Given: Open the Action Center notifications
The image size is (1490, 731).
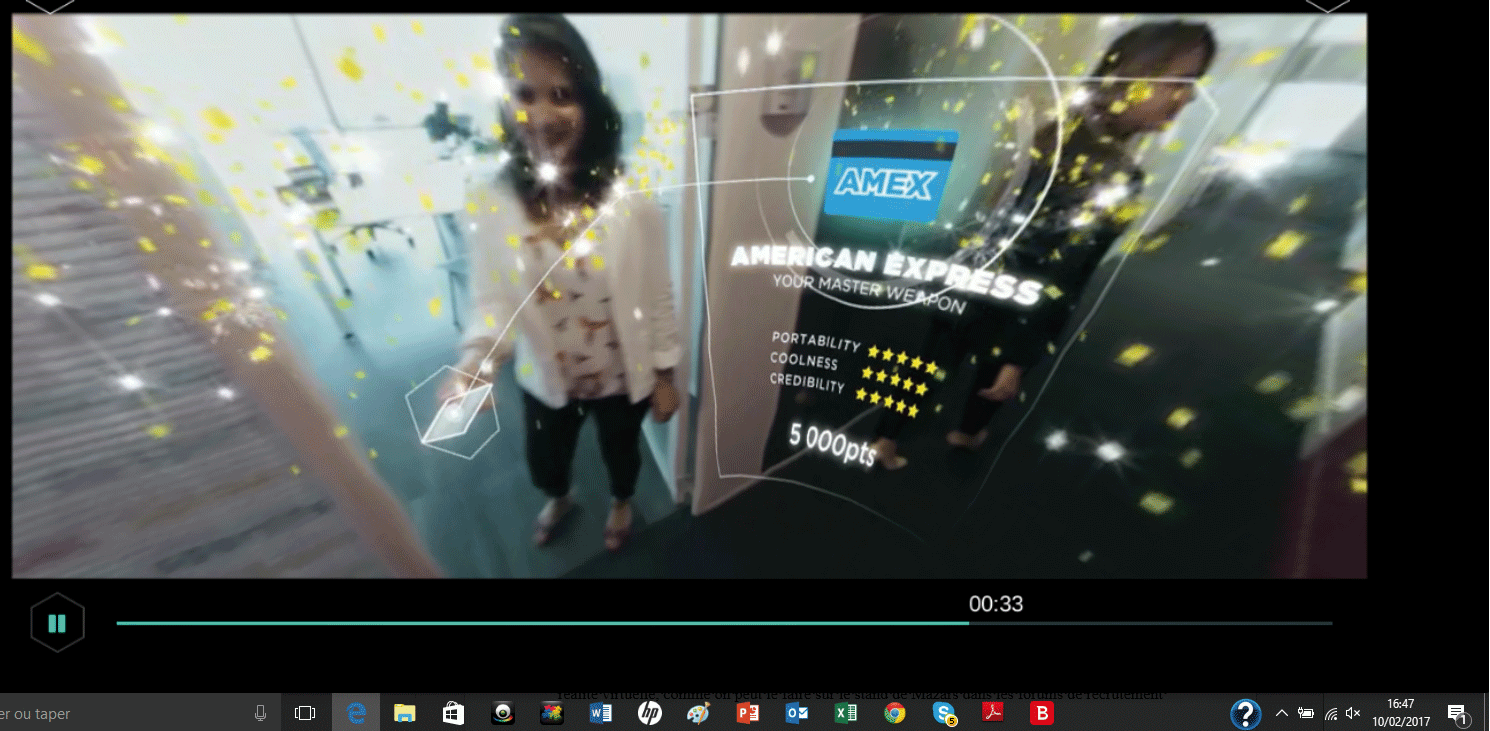Looking at the screenshot, I should click(1457, 713).
